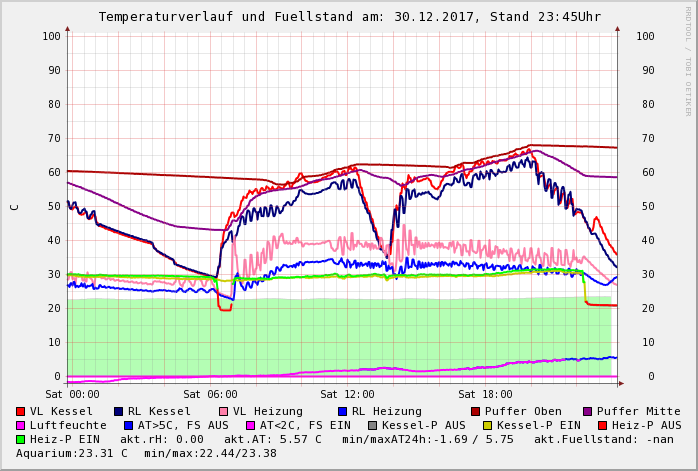Click the green Heiz-P EIN legend swatch

tap(21, 439)
